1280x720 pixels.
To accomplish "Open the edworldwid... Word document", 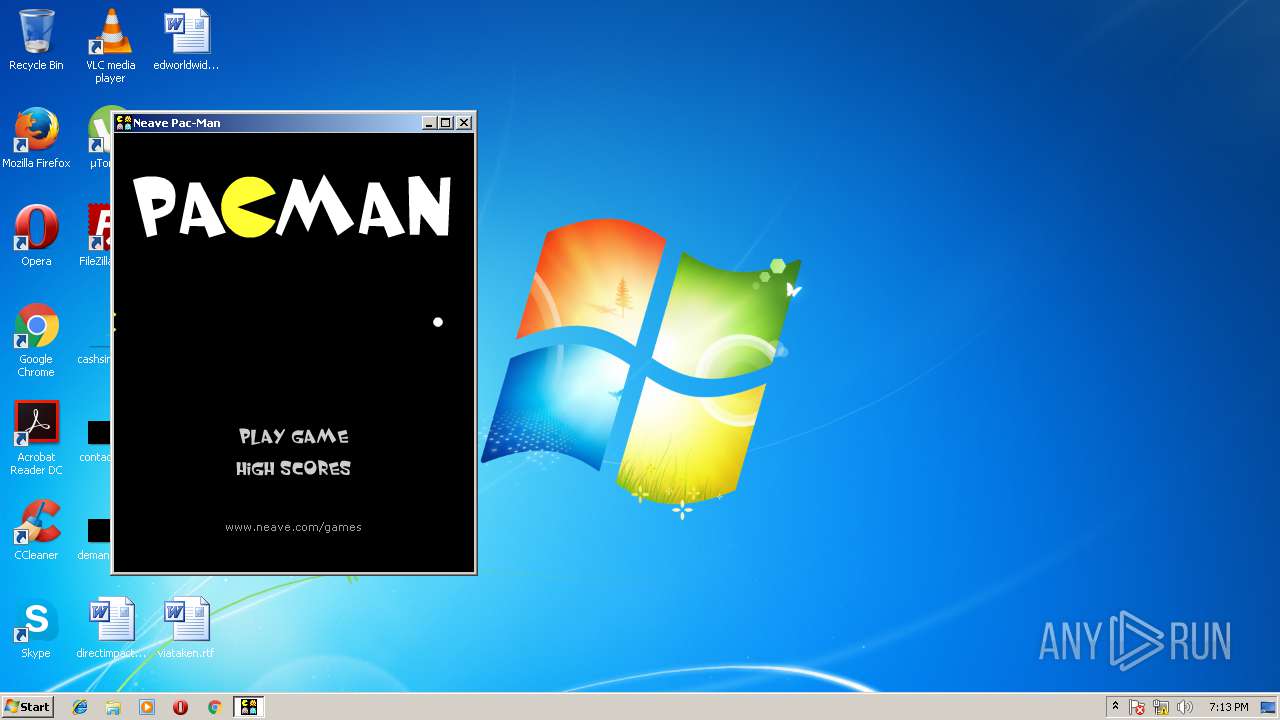I will pyautogui.click(x=186, y=41).
